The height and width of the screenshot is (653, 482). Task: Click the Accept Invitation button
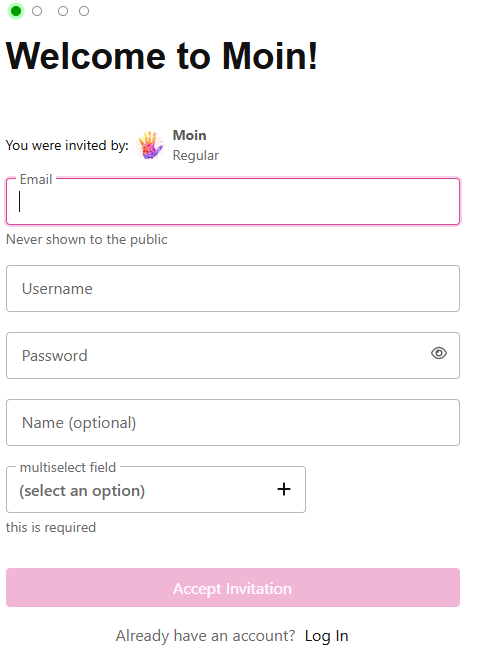(233, 588)
